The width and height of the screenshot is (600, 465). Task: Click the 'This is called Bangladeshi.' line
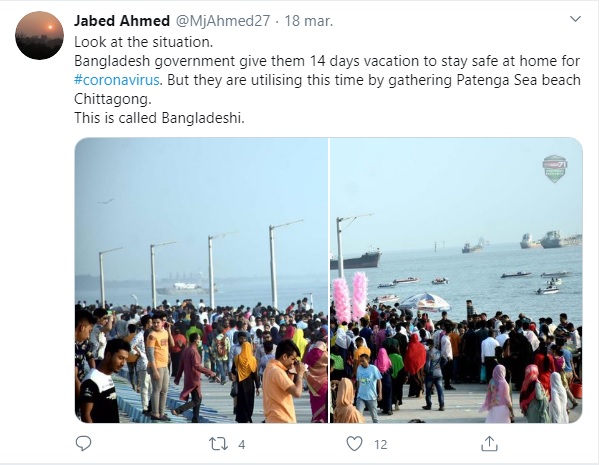tap(159, 117)
